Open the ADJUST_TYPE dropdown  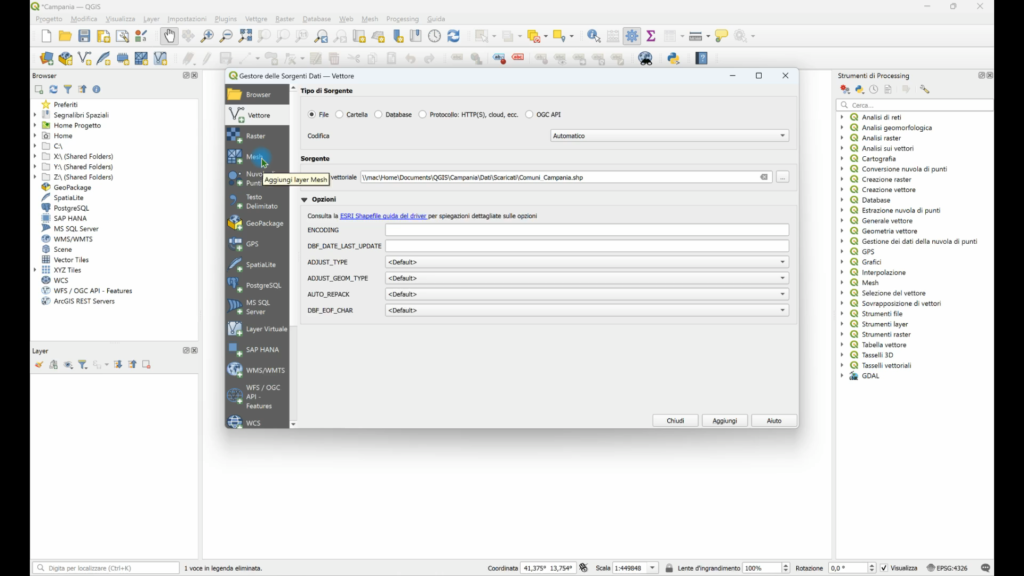point(586,262)
